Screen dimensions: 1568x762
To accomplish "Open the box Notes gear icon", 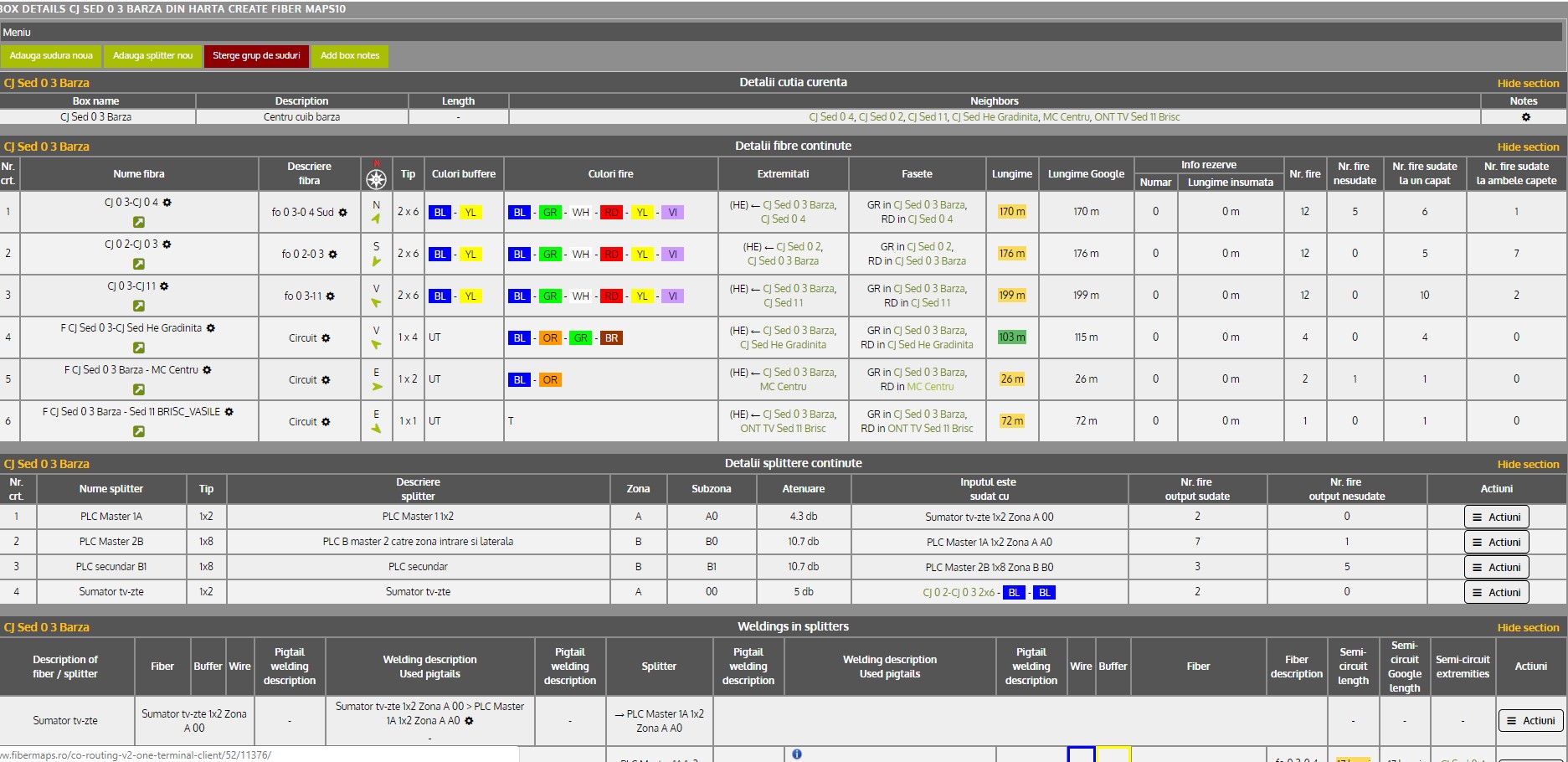I will (x=1525, y=117).
